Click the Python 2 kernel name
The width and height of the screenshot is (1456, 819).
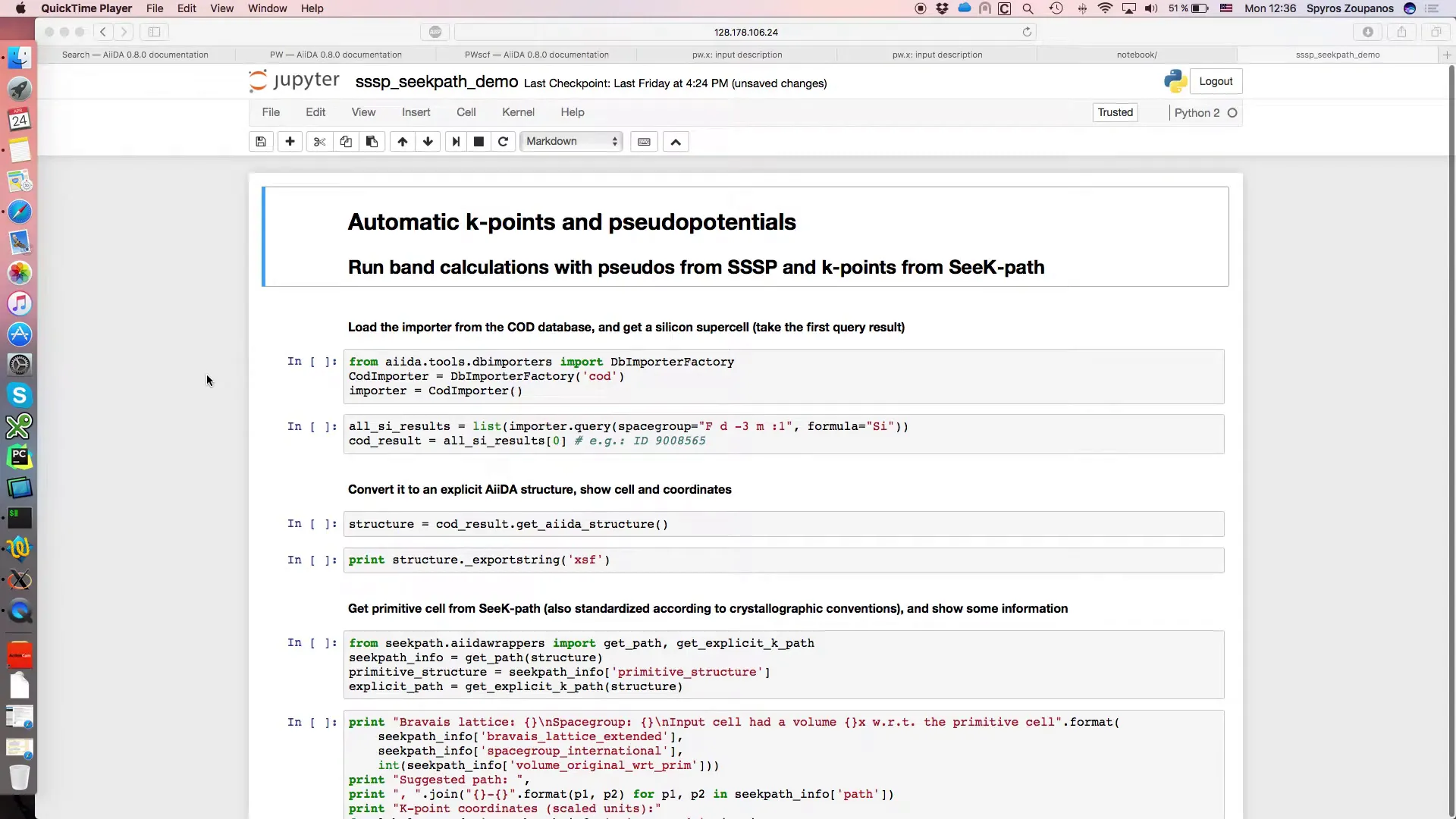click(x=1197, y=113)
